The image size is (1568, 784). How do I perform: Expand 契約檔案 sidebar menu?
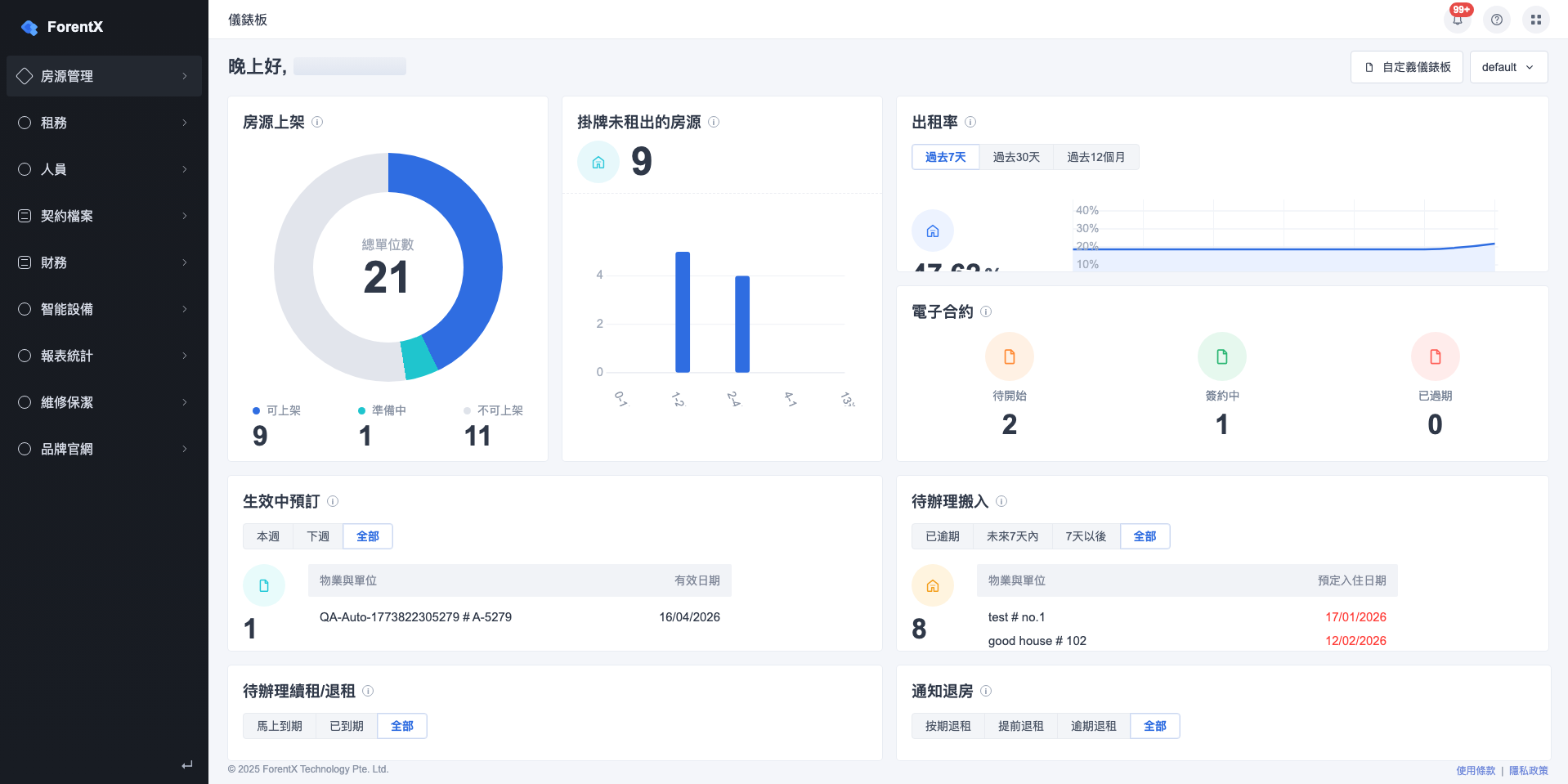104,216
